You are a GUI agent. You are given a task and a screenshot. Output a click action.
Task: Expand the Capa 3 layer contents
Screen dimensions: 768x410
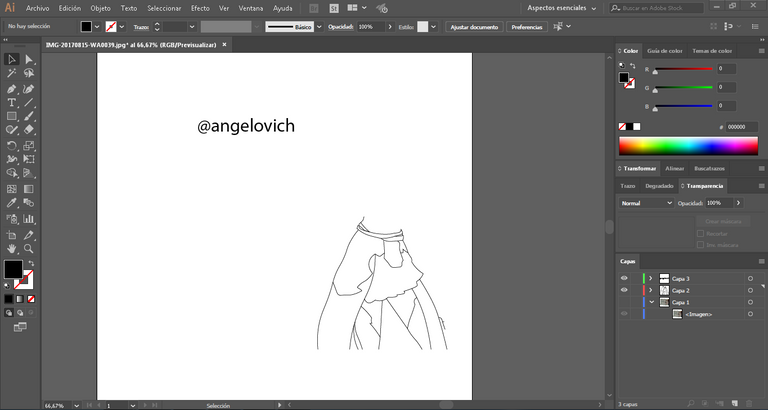(650, 278)
